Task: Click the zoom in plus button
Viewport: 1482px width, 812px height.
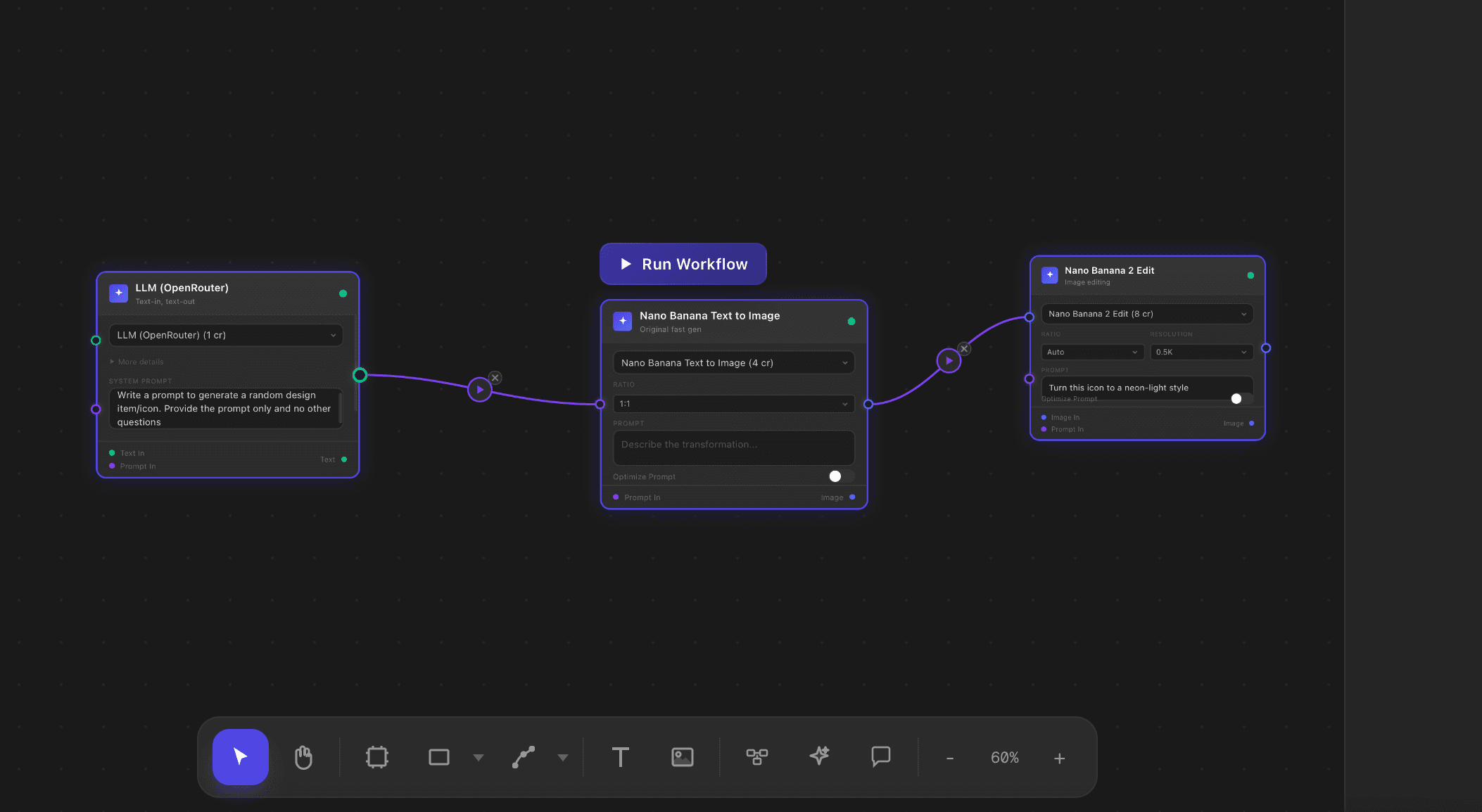Action: click(x=1059, y=758)
